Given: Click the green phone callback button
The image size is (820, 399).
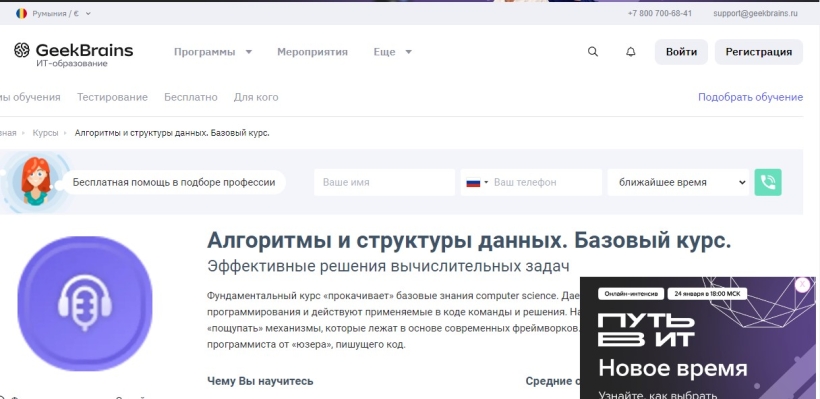Looking at the screenshot, I should pyautogui.click(x=768, y=182).
